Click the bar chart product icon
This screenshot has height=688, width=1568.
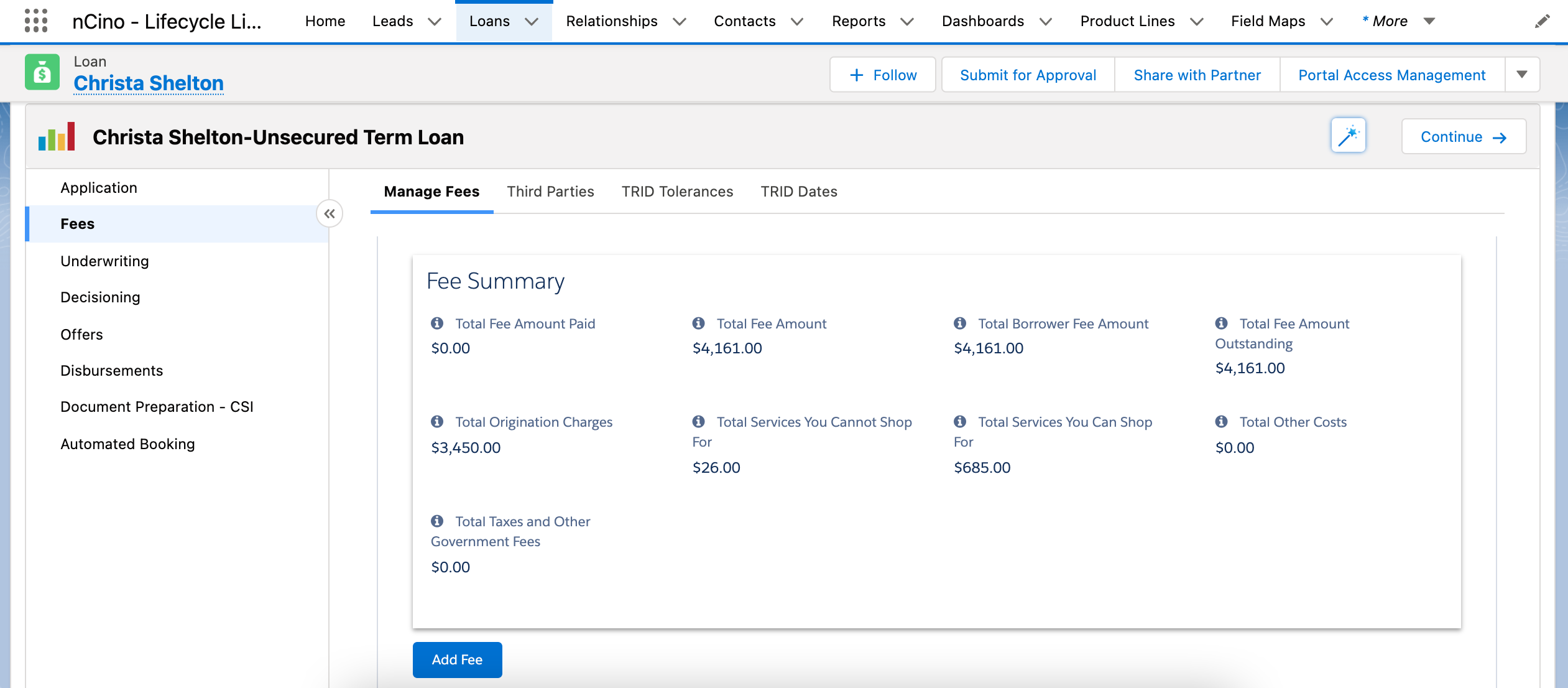pos(57,136)
